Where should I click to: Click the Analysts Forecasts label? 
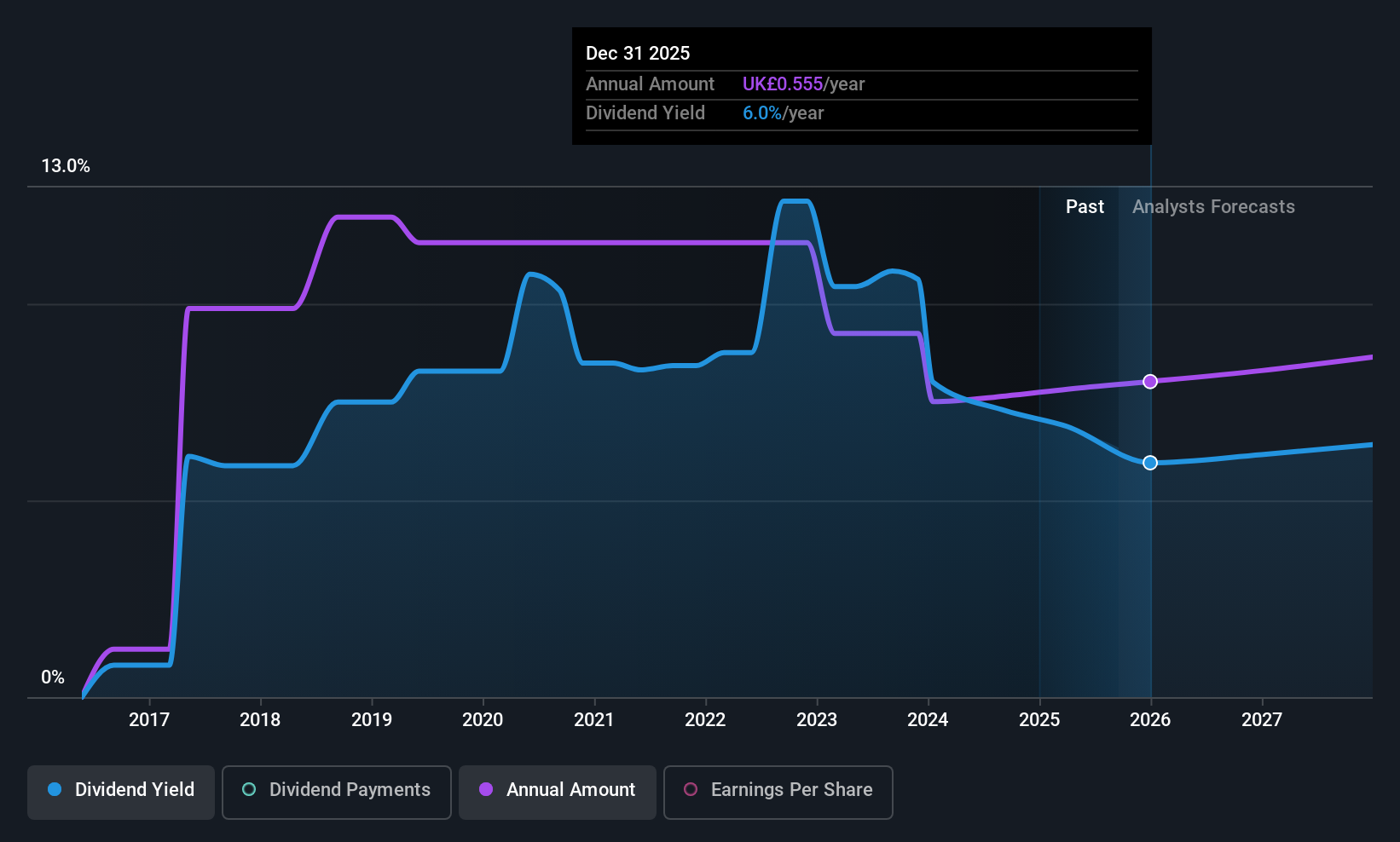coord(1213,207)
